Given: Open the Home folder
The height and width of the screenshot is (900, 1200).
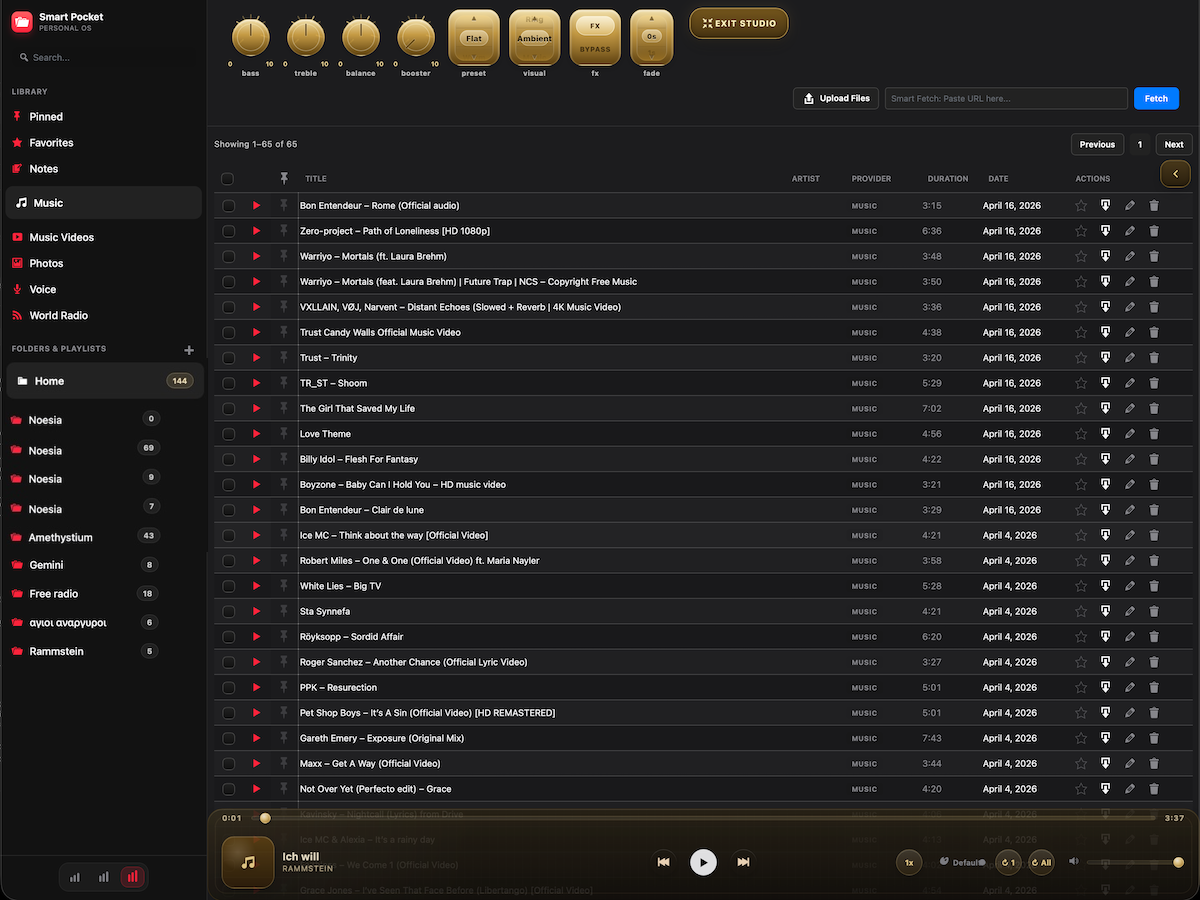Looking at the screenshot, I should 105,381.
